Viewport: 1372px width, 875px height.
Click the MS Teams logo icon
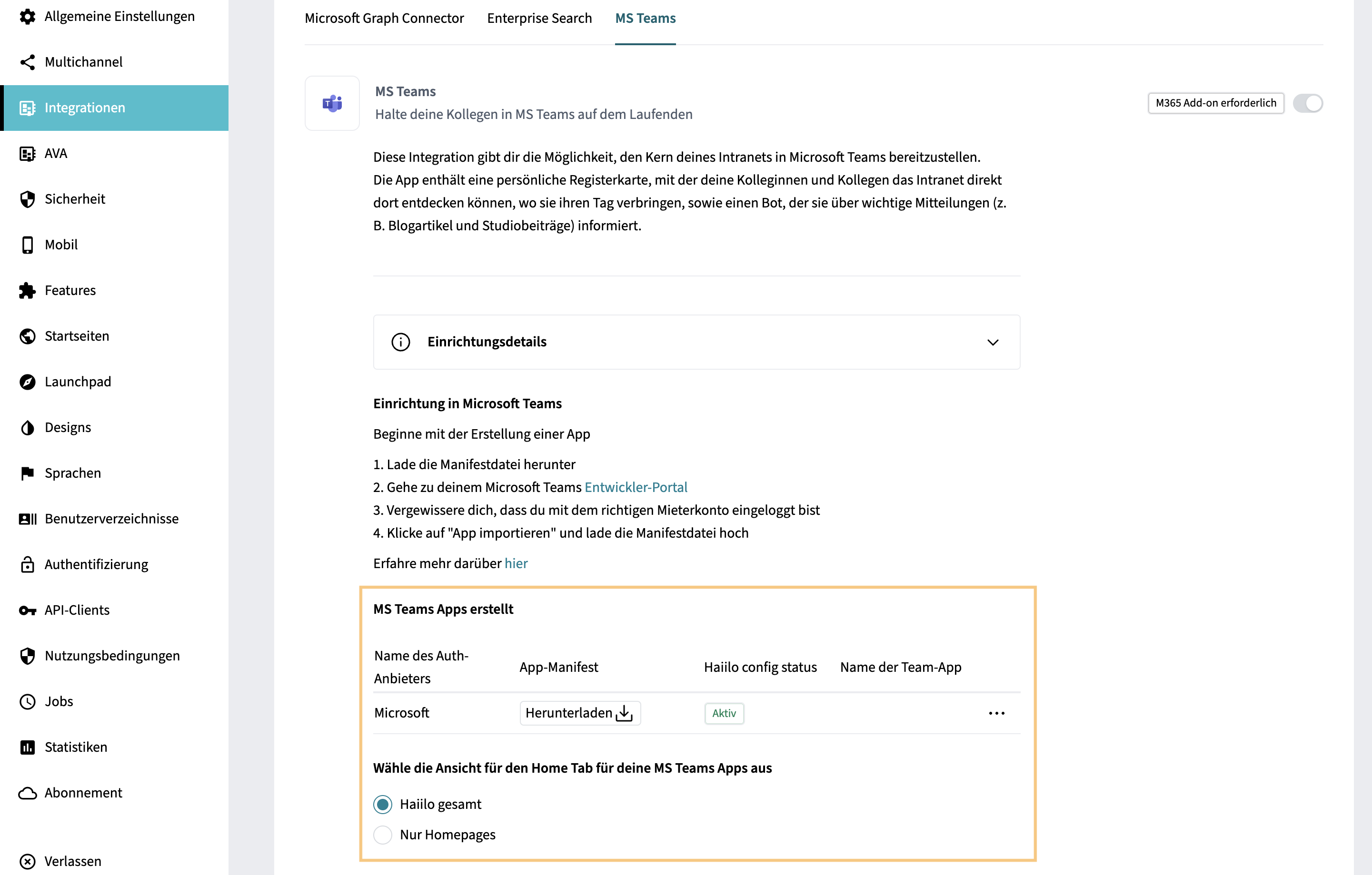(x=332, y=103)
